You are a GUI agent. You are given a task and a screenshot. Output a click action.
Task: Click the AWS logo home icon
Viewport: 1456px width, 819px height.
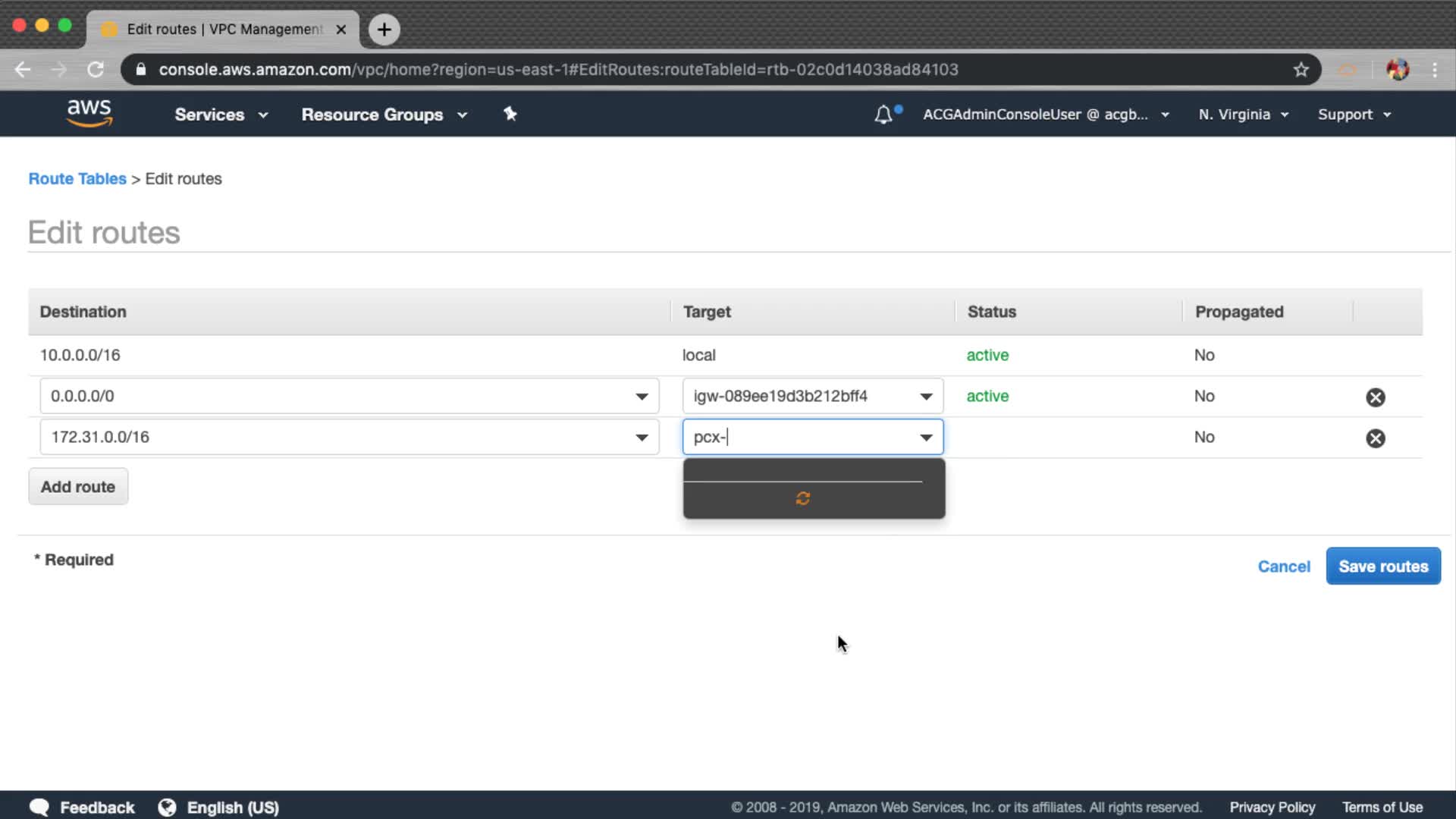pyautogui.click(x=89, y=114)
